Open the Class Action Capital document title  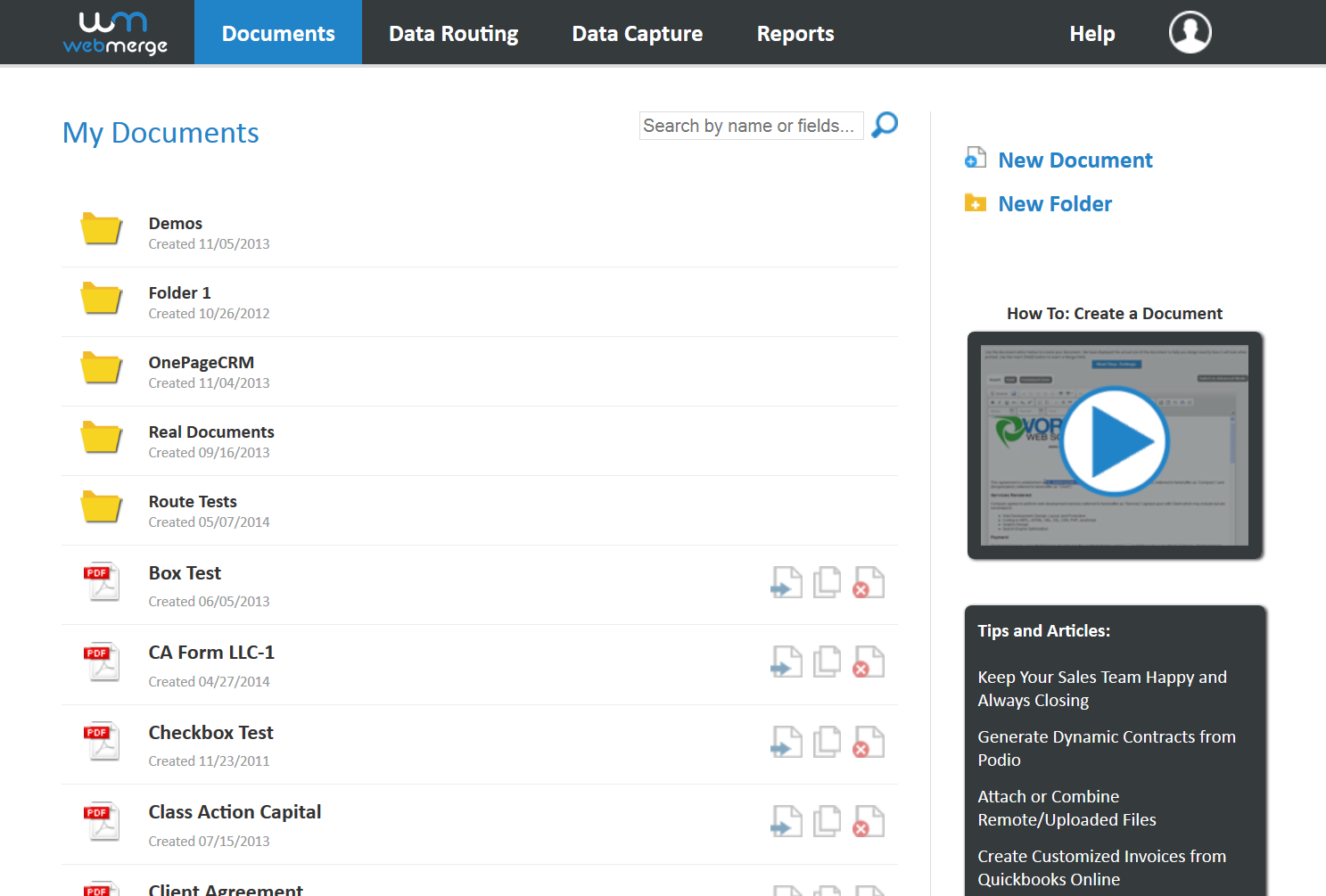point(235,812)
